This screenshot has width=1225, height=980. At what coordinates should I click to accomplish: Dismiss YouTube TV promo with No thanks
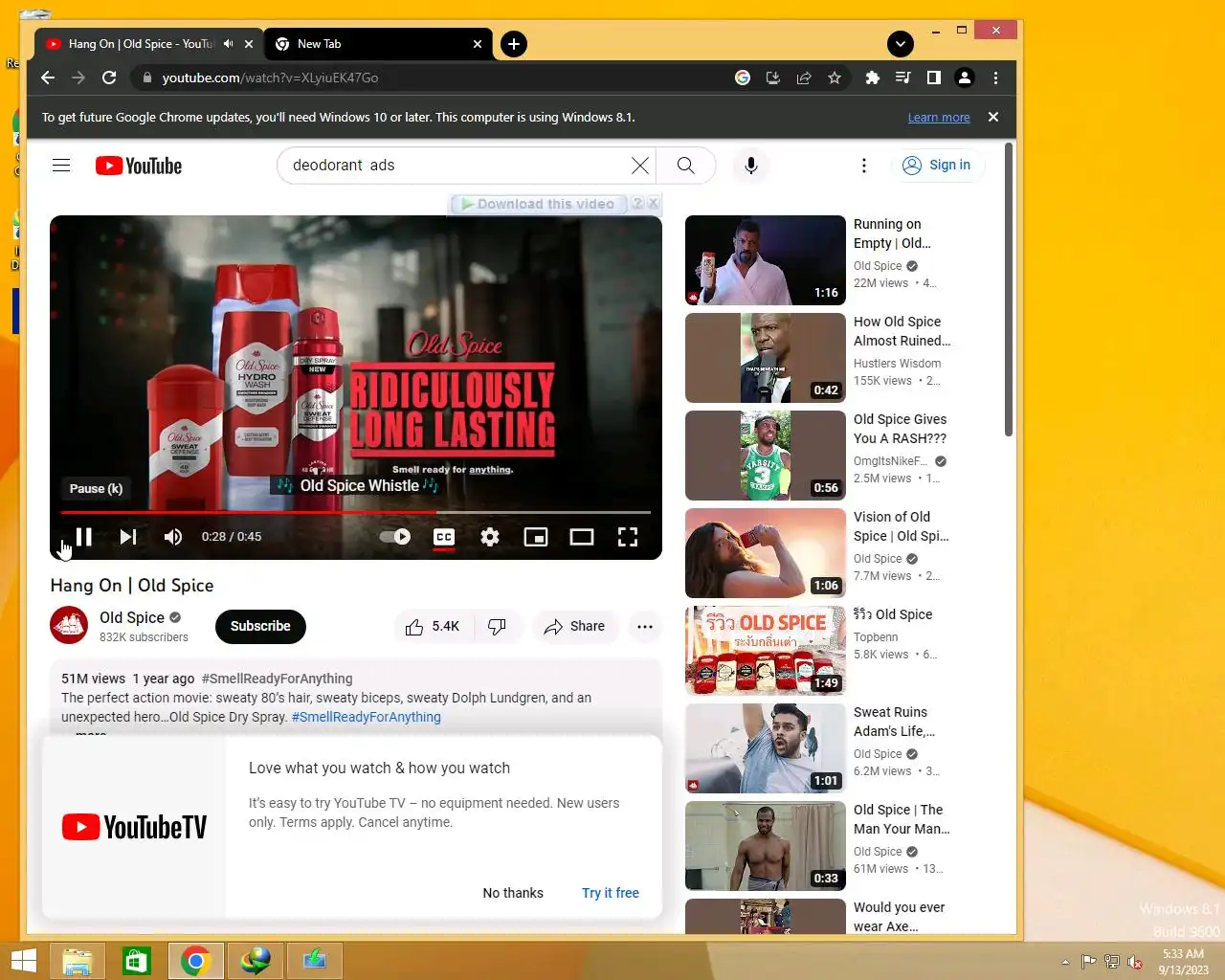tap(513, 893)
